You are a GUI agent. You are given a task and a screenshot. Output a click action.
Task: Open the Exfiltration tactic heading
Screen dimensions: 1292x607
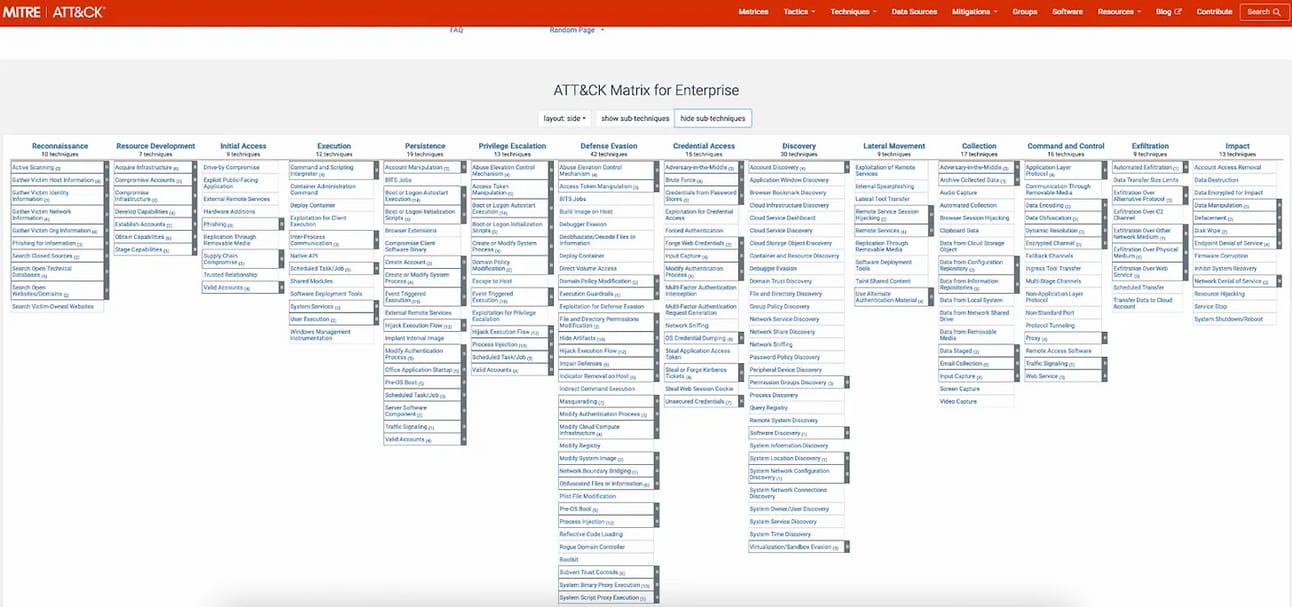click(x=1150, y=146)
